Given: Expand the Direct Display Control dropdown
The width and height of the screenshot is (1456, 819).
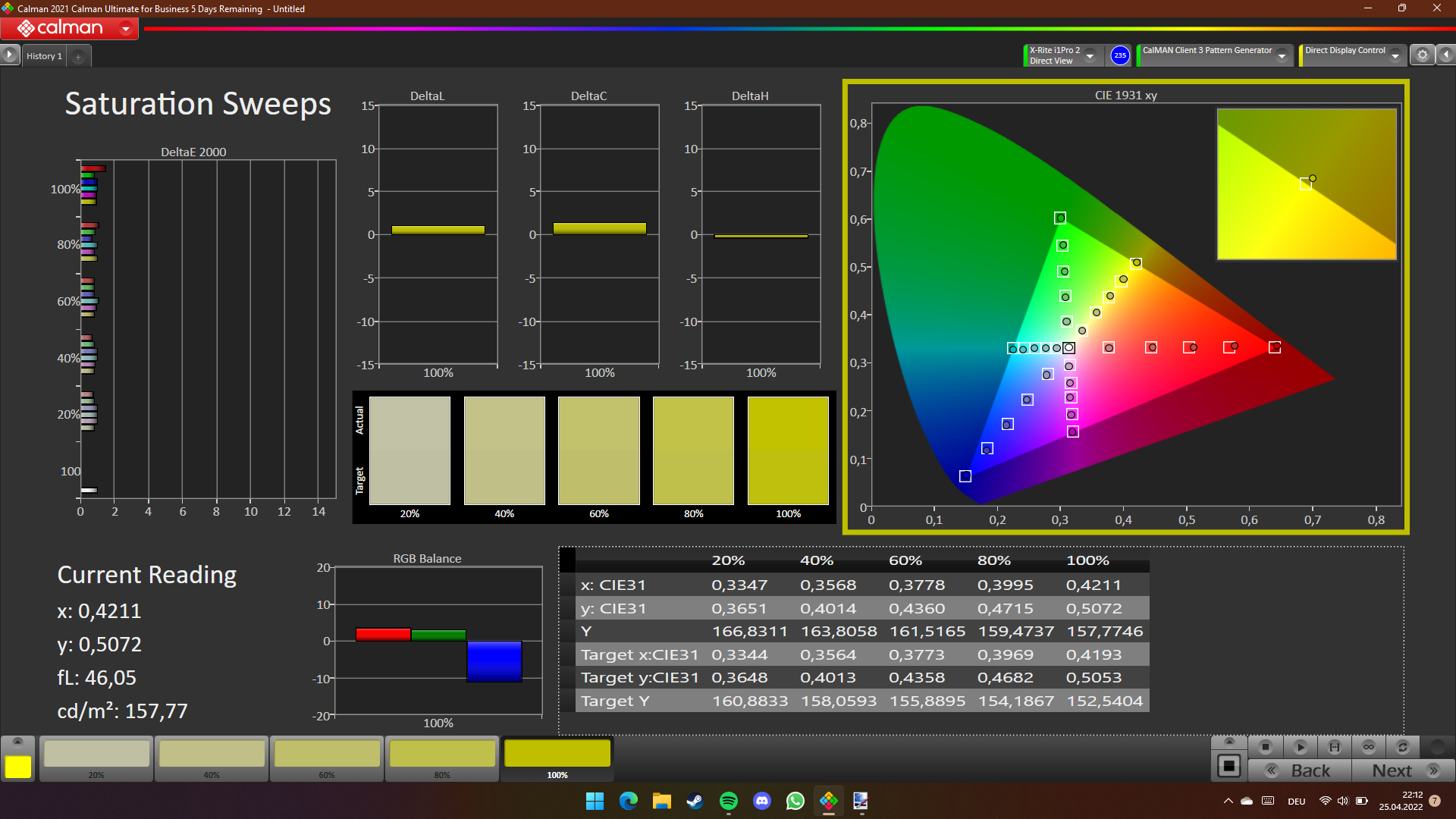Looking at the screenshot, I should [x=1395, y=55].
